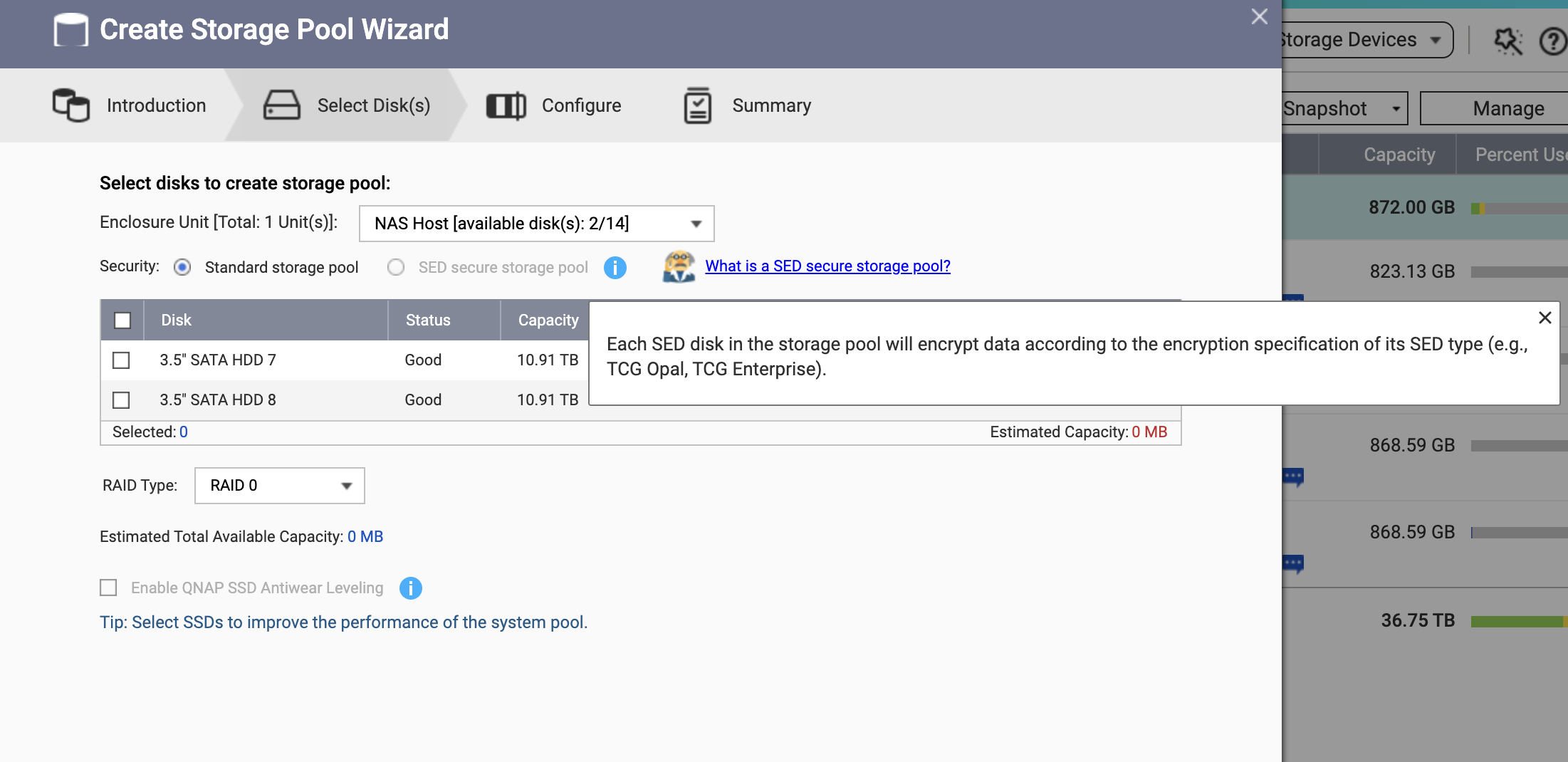Check the box for 3.5" SATA HDD 7

(122, 360)
